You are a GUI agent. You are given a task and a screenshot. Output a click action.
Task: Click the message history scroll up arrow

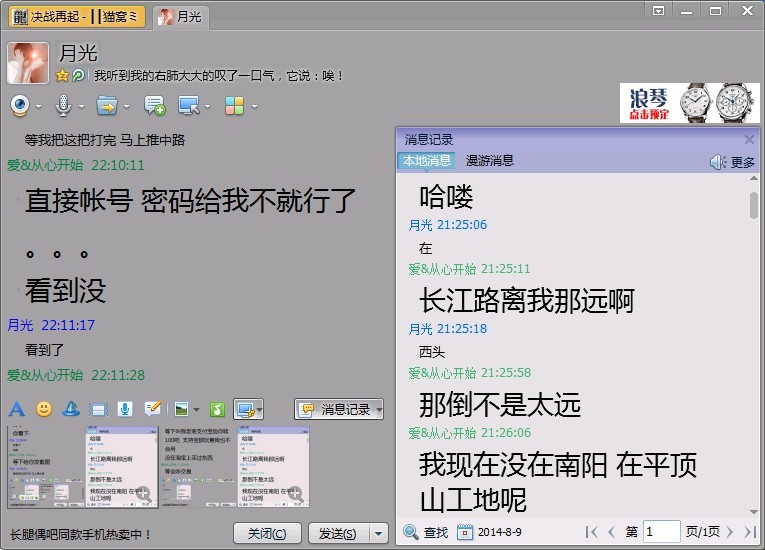click(x=753, y=179)
